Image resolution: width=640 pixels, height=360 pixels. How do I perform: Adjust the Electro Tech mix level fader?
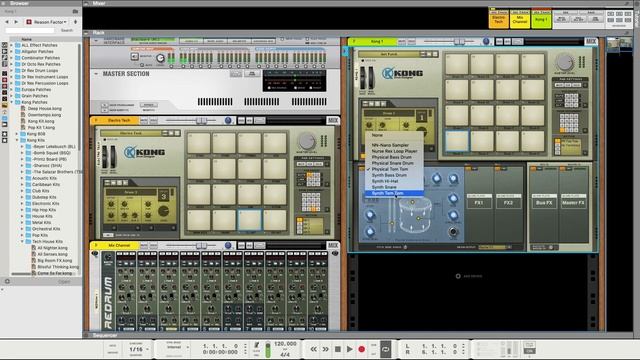pyautogui.click(x=201, y=120)
